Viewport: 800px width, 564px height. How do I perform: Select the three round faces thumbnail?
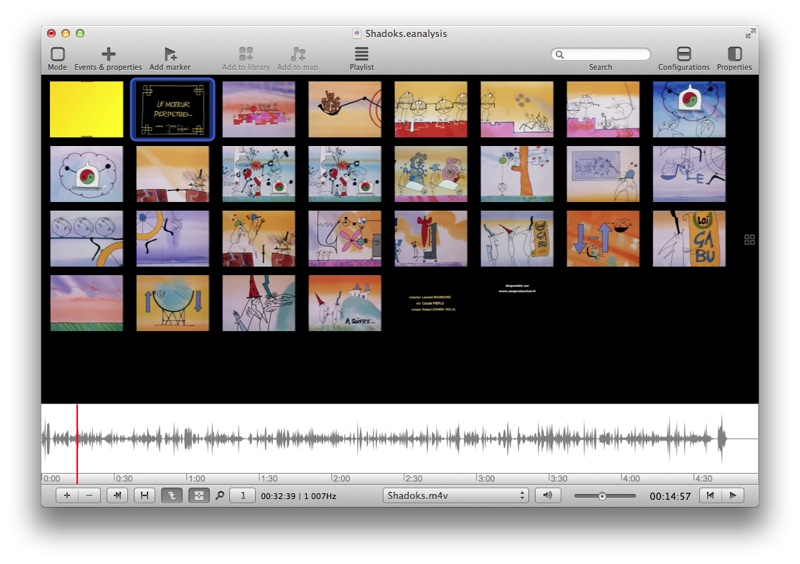tap(87, 238)
